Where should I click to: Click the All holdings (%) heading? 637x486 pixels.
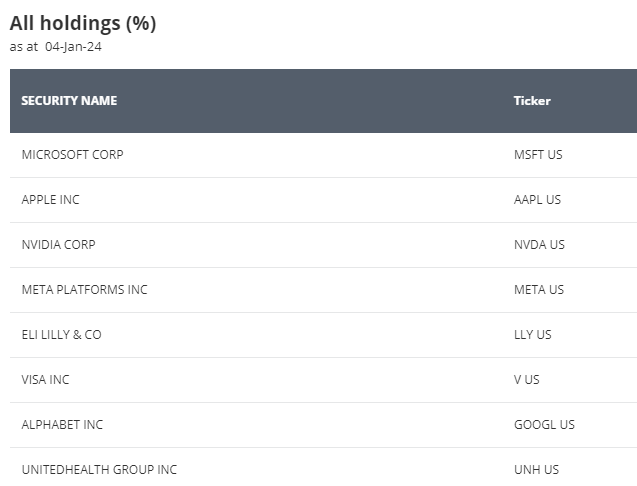point(83,23)
